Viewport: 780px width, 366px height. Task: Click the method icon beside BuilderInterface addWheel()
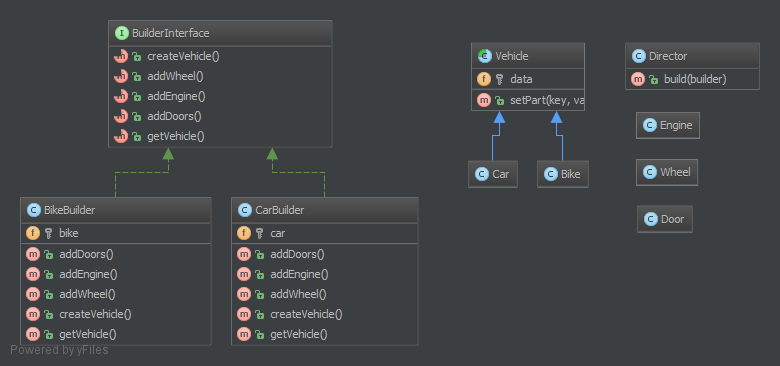pyautogui.click(x=121, y=76)
